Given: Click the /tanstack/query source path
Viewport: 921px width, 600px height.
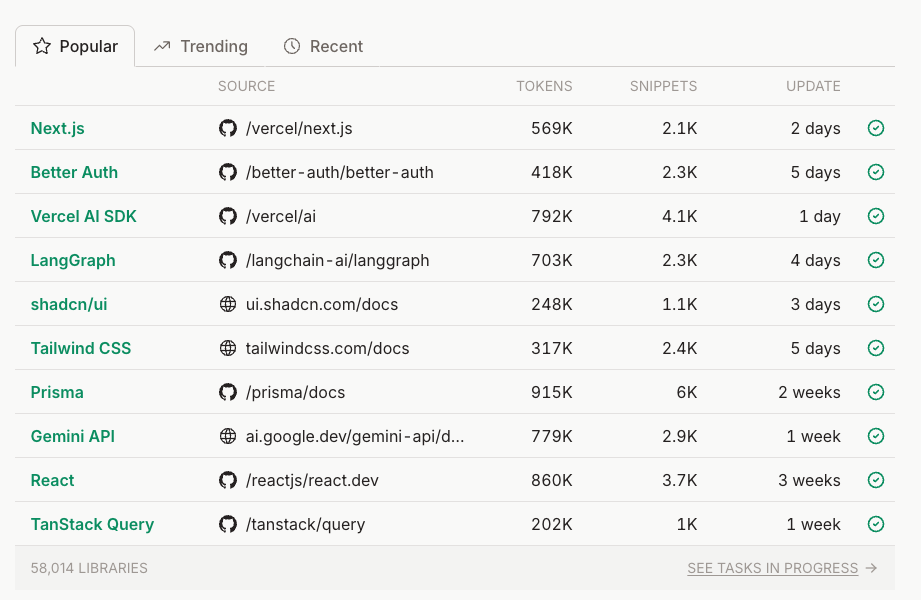Looking at the screenshot, I should (x=305, y=524).
